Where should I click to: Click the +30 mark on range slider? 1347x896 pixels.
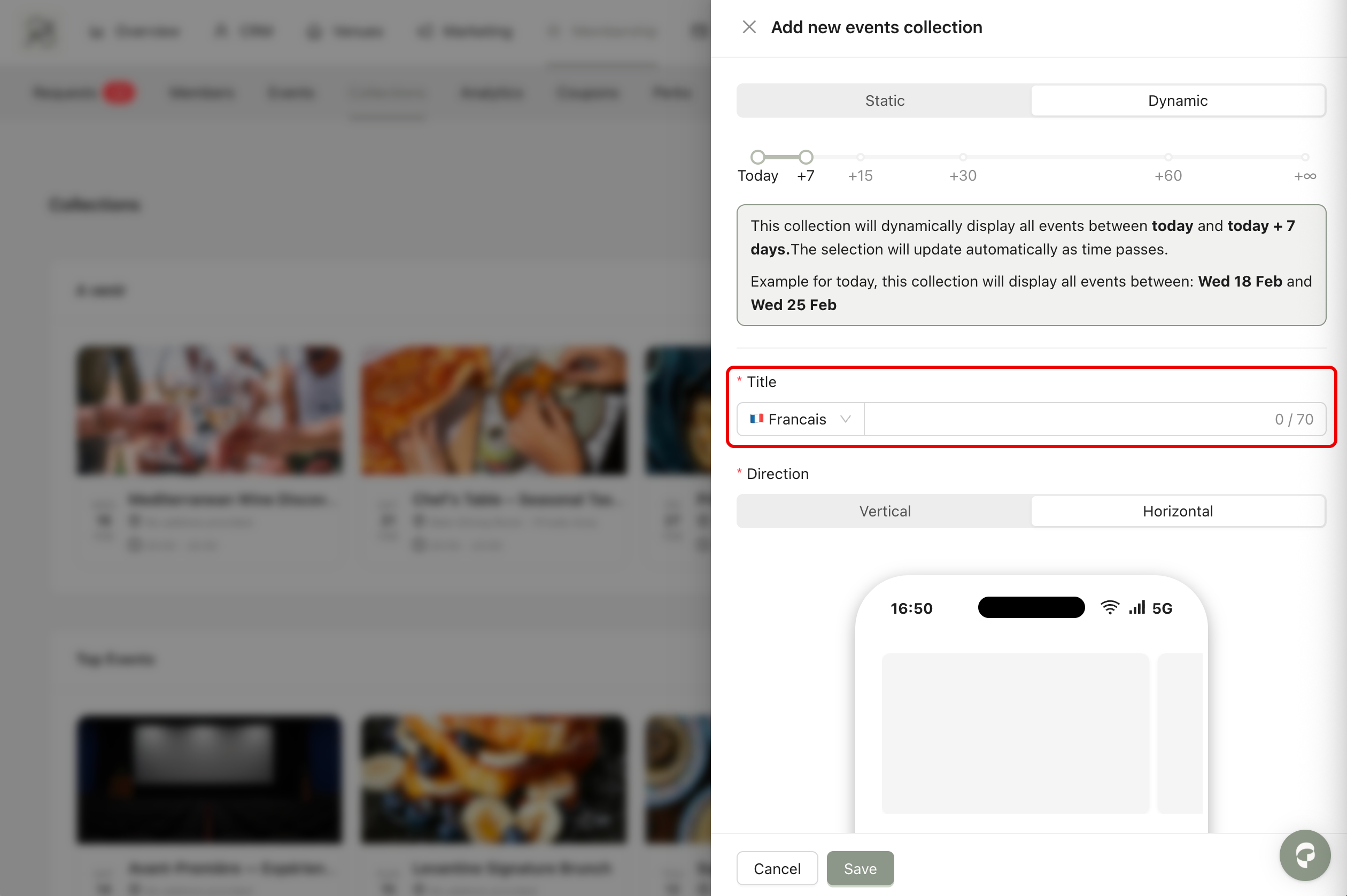(x=963, y=157)
